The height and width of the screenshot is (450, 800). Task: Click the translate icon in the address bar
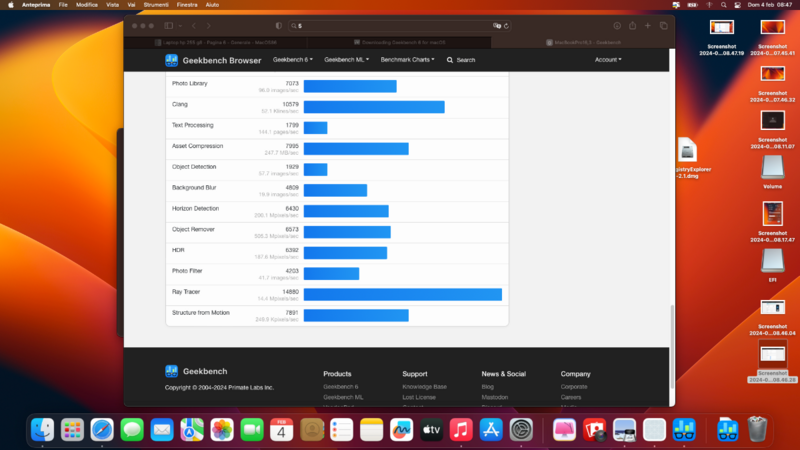tap(496, 26)
